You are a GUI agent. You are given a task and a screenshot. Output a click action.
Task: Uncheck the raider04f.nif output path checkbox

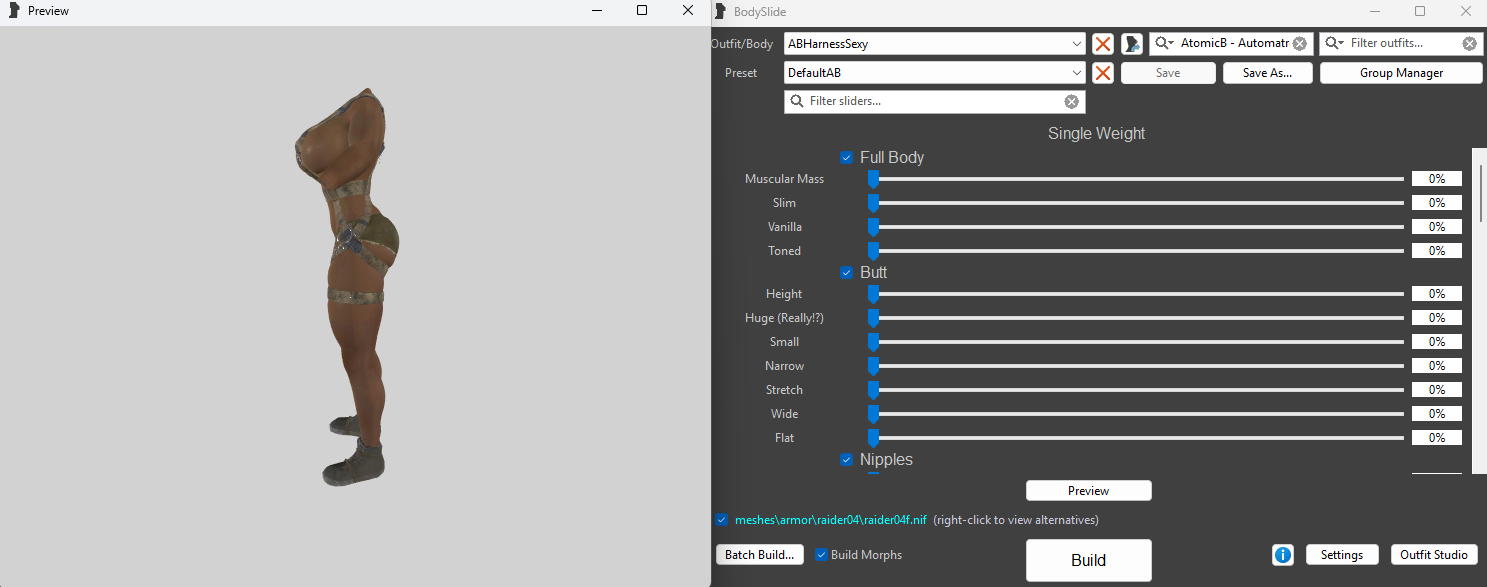point(722,520)
